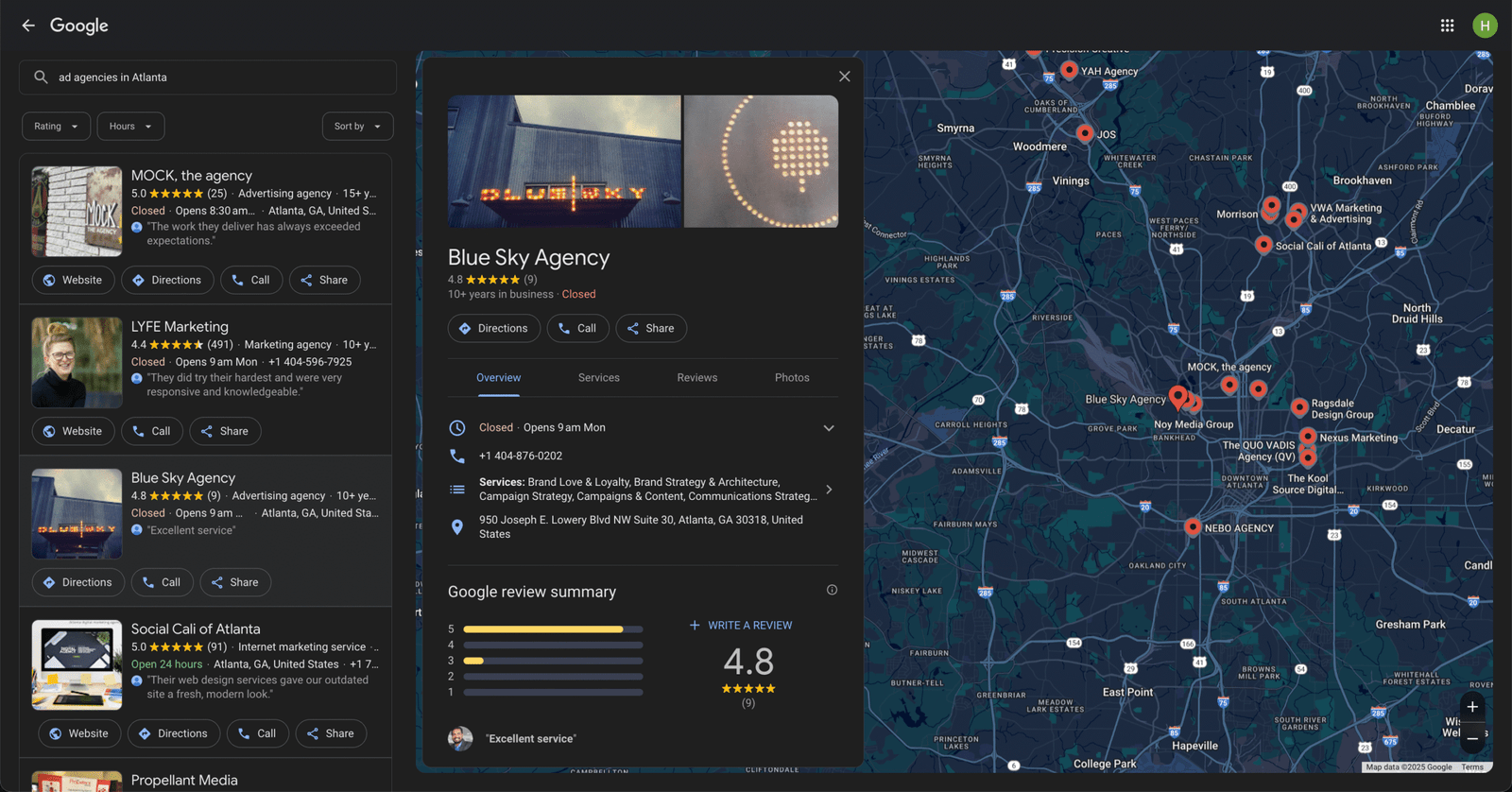Screen dimensions: 1512x792
Task: Open the Social Cali of Atlanta thumbnail
Action: (77, 665)
